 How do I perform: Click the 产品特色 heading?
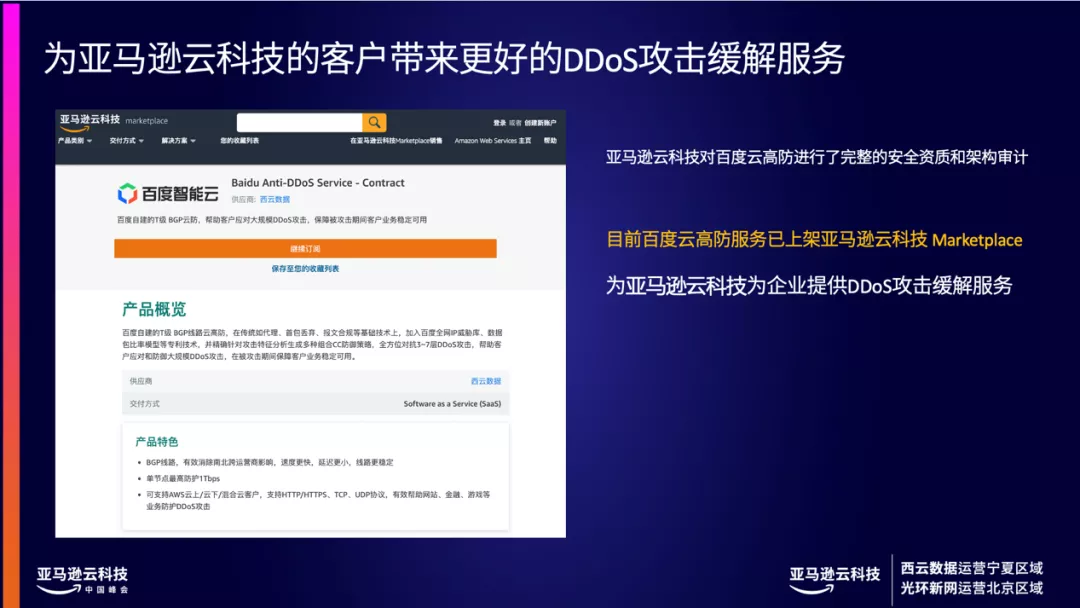tap(156, 441)
